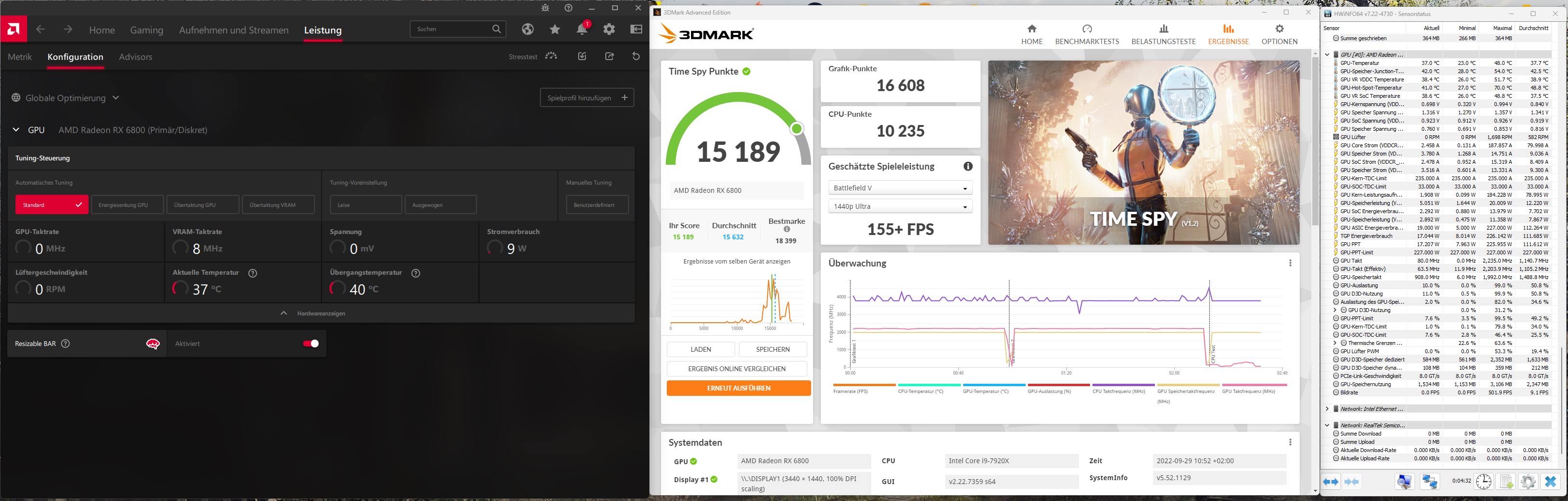Click help icon next to Aktuelle Temperatur
The height and width of the screenshot is (501, 1568).
pos(253,273)
